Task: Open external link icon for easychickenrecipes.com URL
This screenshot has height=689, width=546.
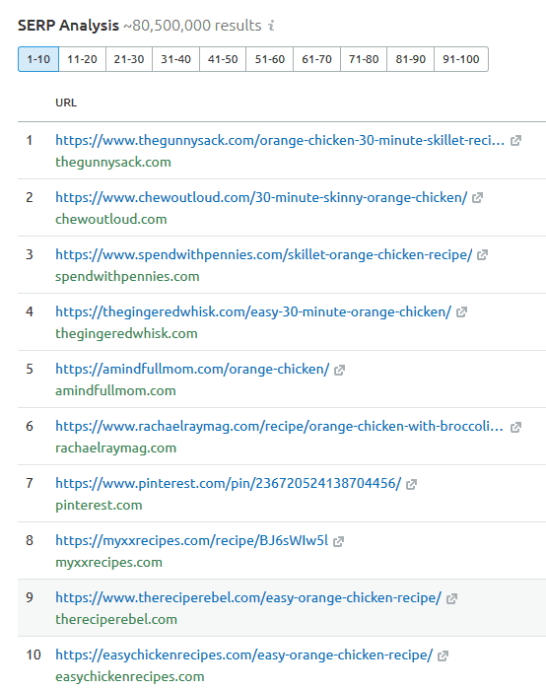Action: (x=443, y=656)
